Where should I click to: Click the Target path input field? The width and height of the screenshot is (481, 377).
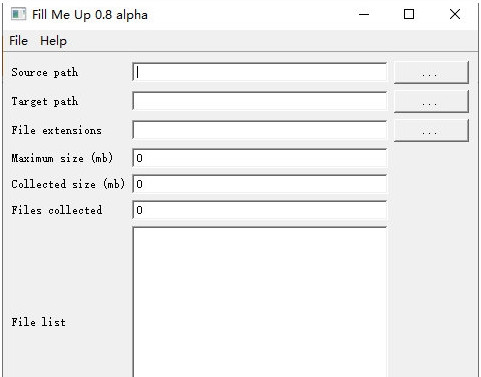coord(260,101)
